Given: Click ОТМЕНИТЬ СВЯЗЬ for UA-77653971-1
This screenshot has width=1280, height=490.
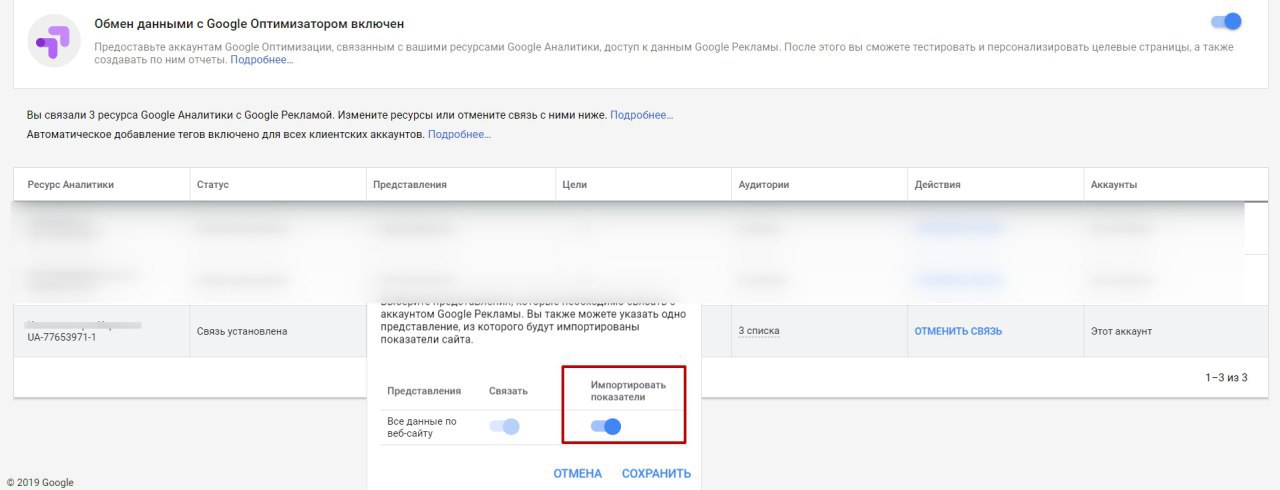Looking at the screenshot, I should 958,331.
